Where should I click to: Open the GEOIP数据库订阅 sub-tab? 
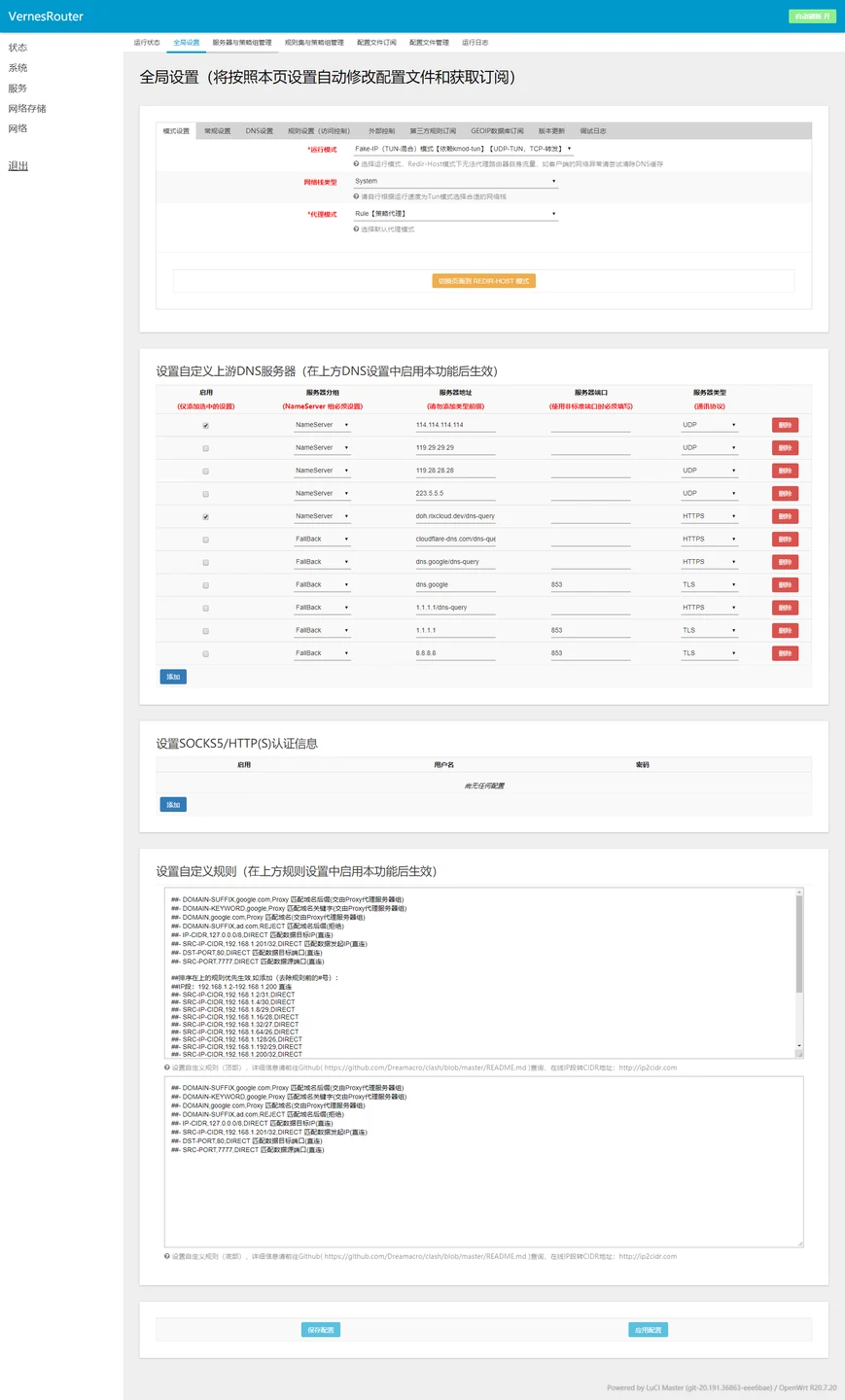point(497,130)
